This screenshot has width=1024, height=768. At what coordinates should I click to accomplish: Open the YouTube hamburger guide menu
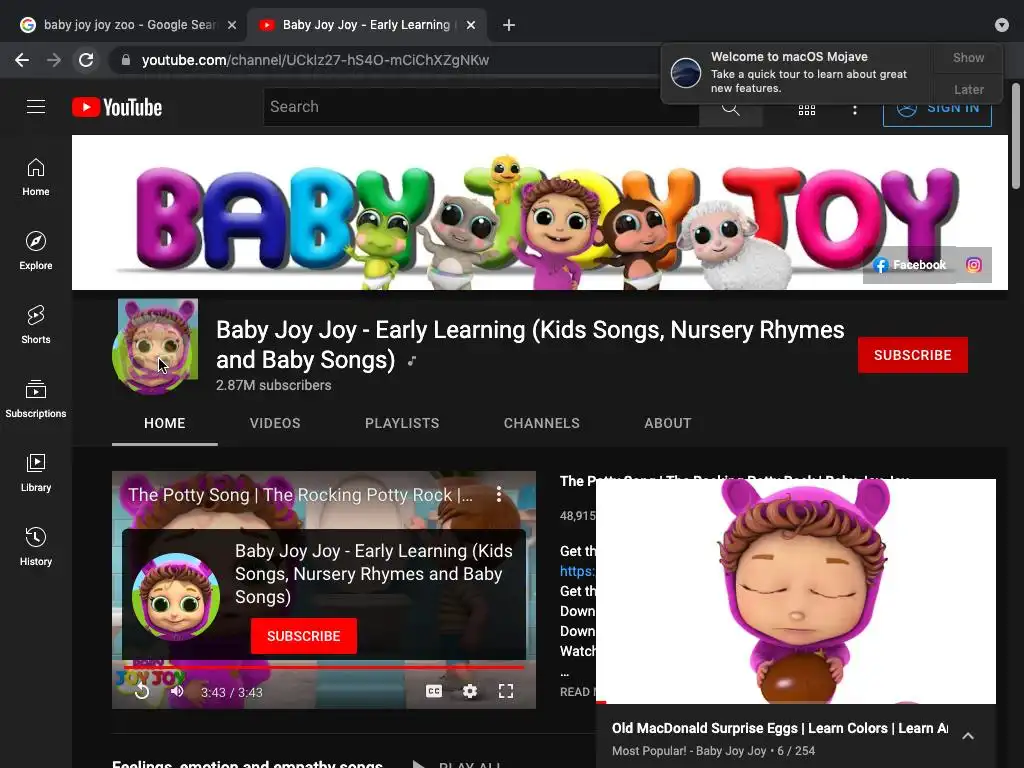(x=36, y=106)
